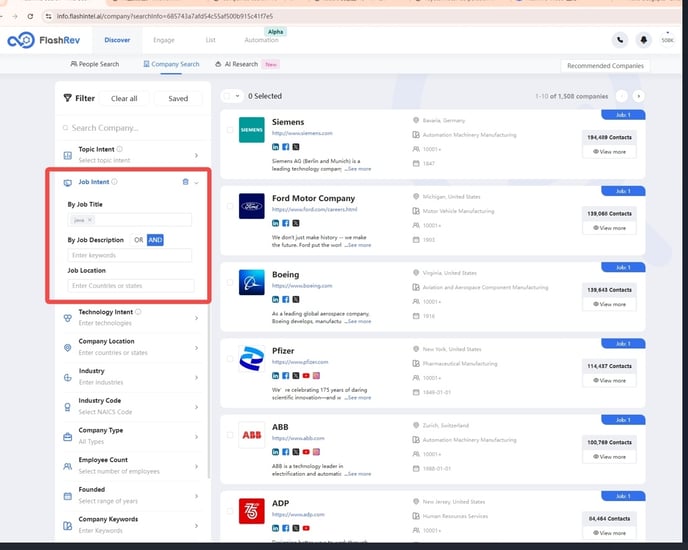The image size is (688, 550).
Task: Go to previous page of company results
Action: pyautogui.click(x=621, y=96)
